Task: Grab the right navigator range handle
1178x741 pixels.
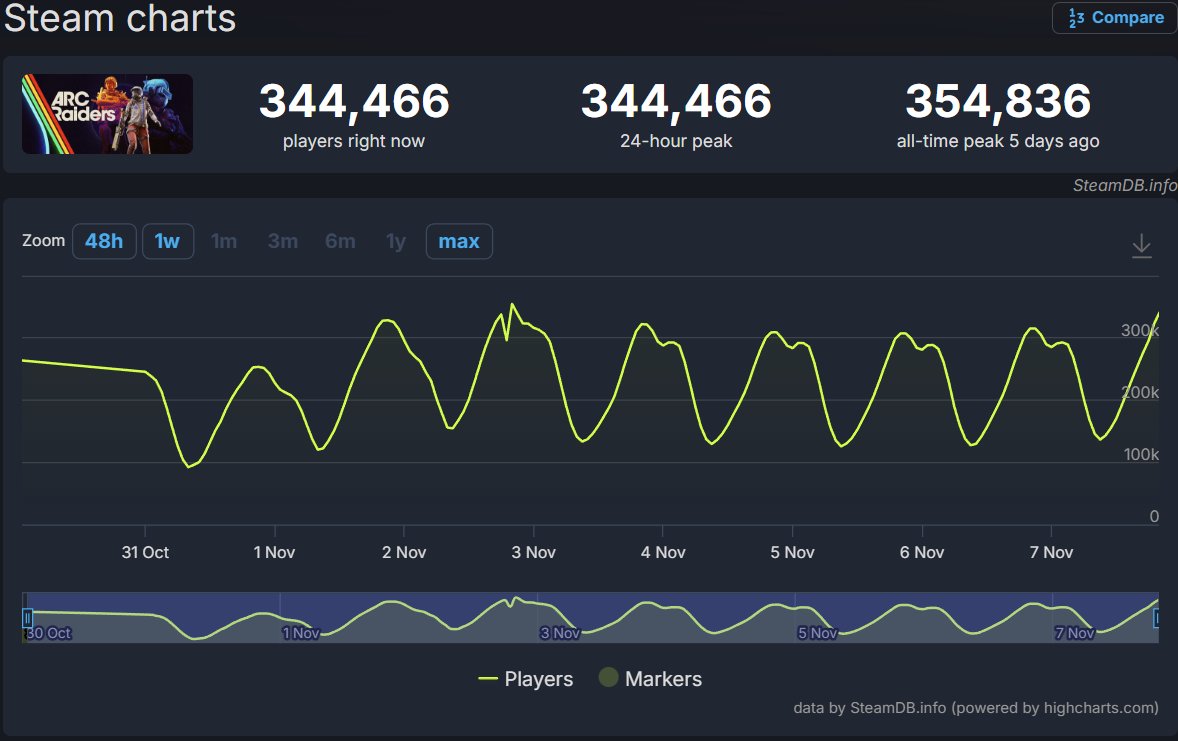Action: 1157,618
